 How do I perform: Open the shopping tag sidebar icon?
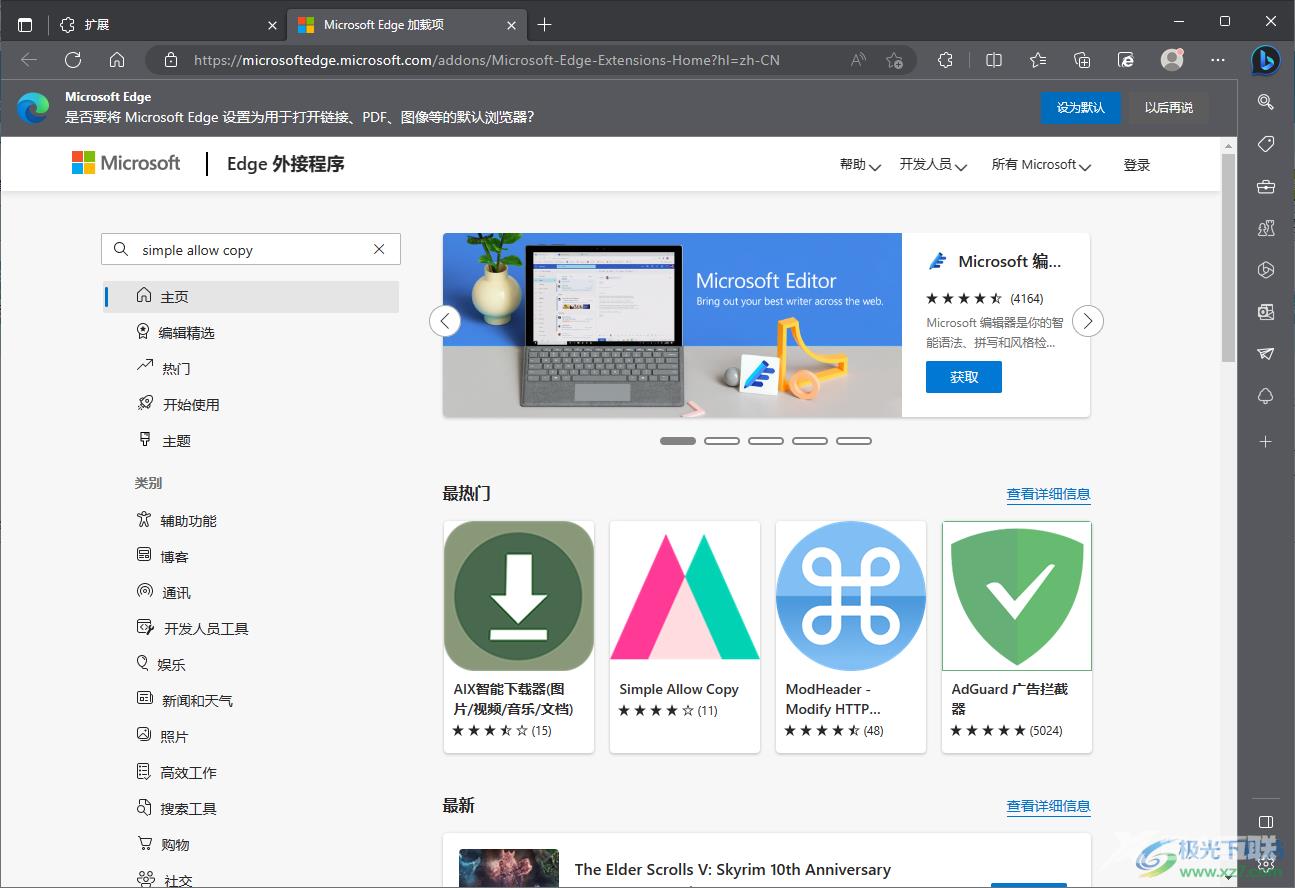tap(1266, 144)
